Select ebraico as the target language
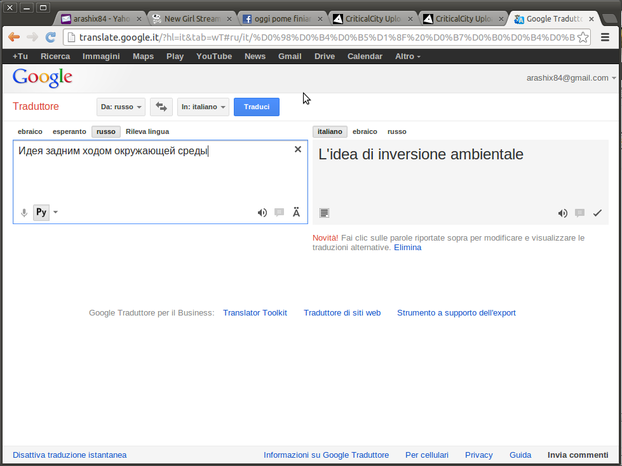Viewport: 622px width, 466px height. pyautogui.click(x=365, y=131)
